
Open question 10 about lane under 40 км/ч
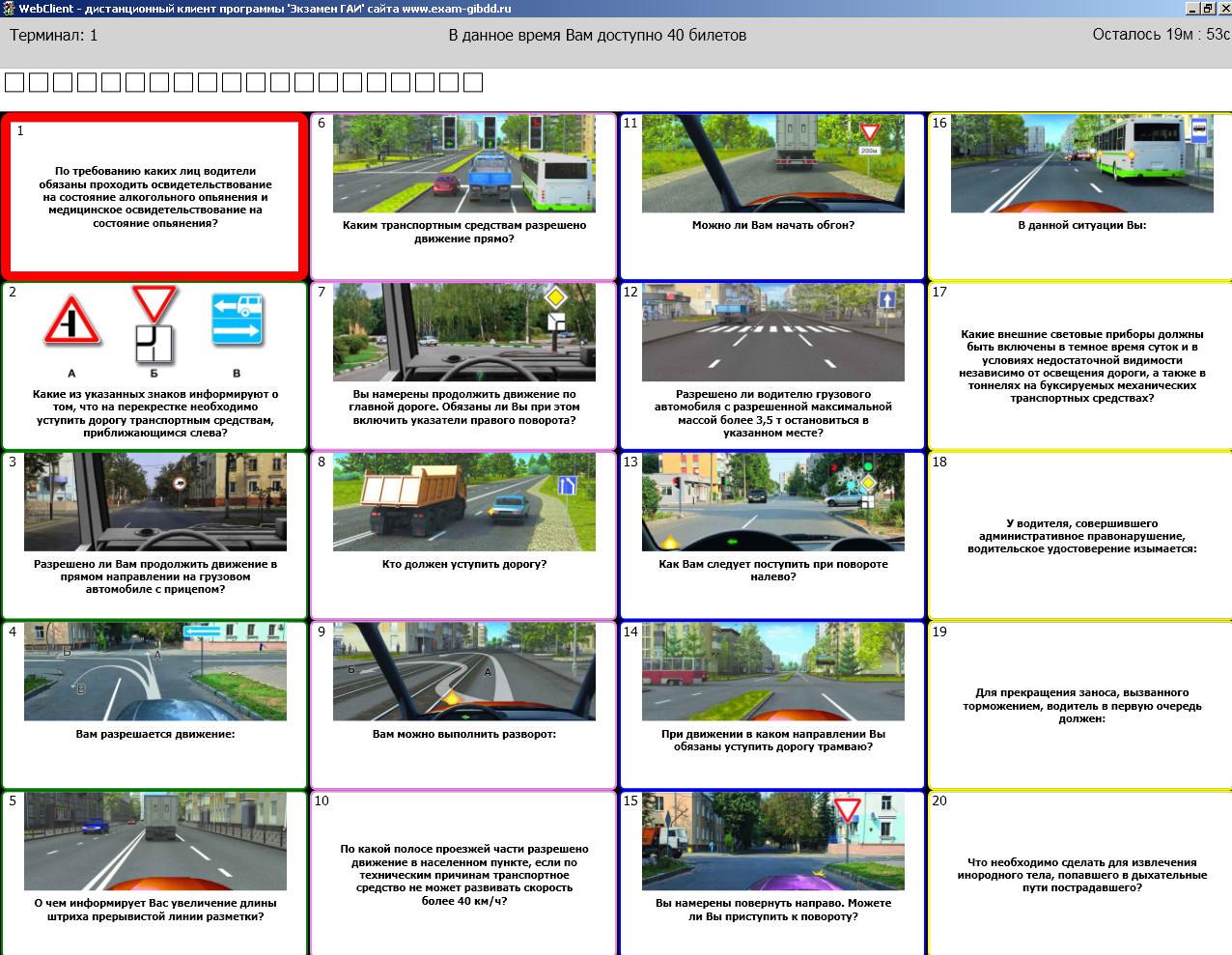[463, 875]
